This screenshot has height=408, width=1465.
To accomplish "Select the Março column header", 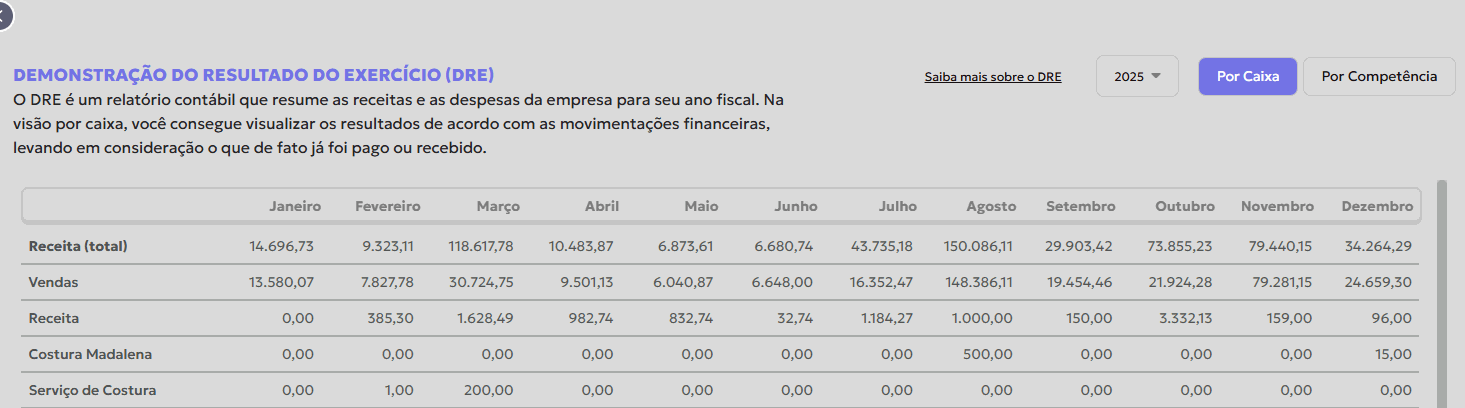I will 497,206.
